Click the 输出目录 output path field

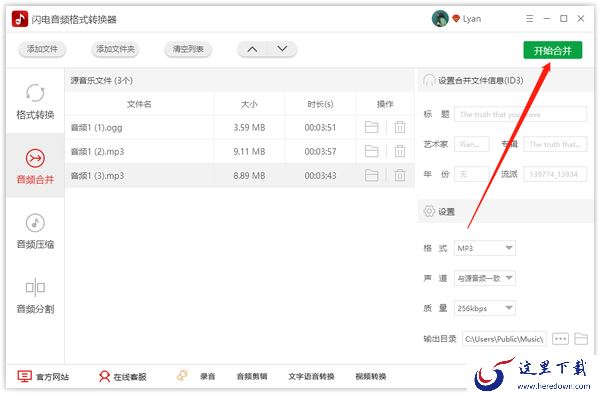click(x=504, y=339)
